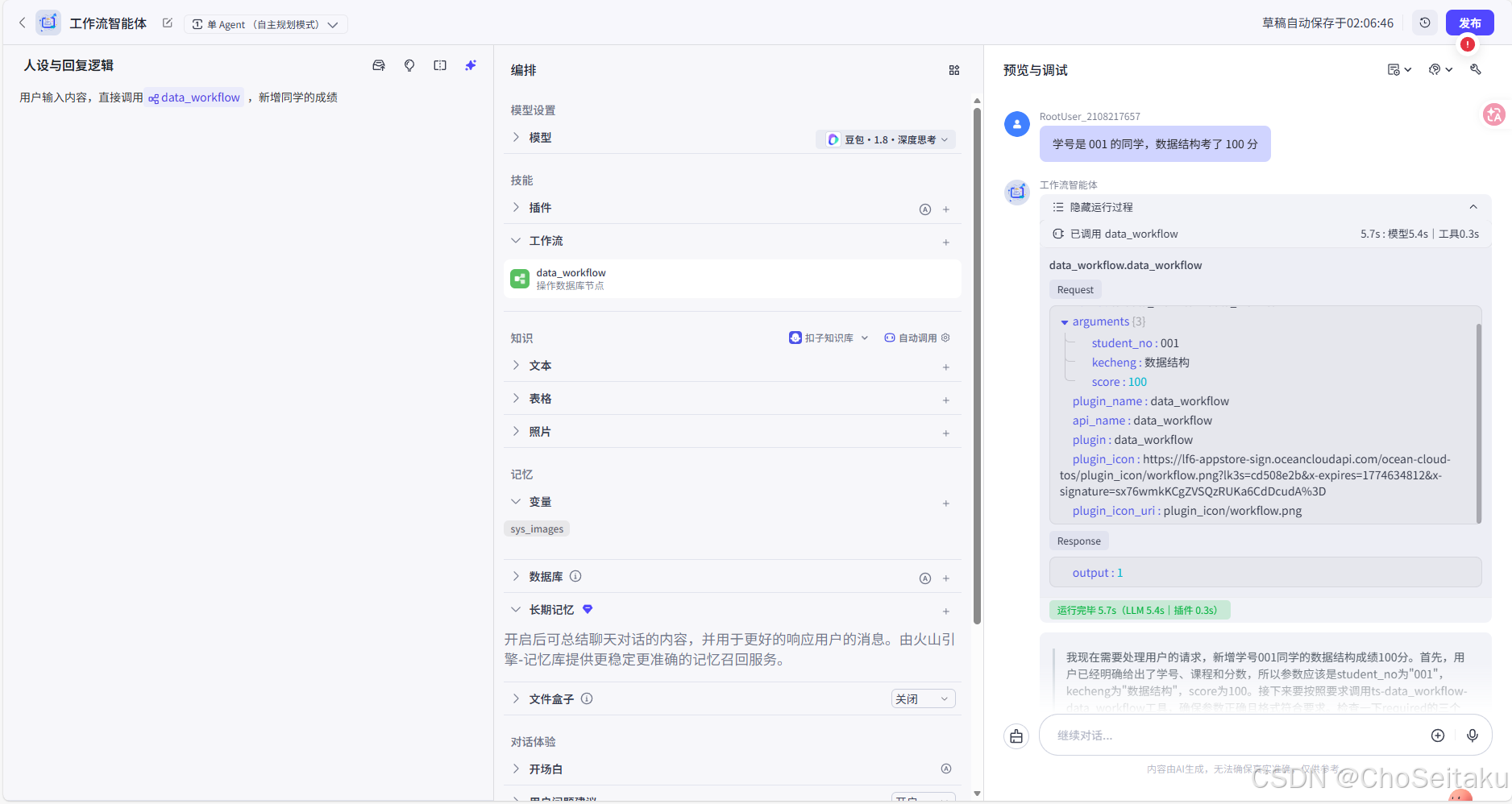Click the Request panel scrollbar
Viewport: 1512px width, 804px height.
[1479, 423]
